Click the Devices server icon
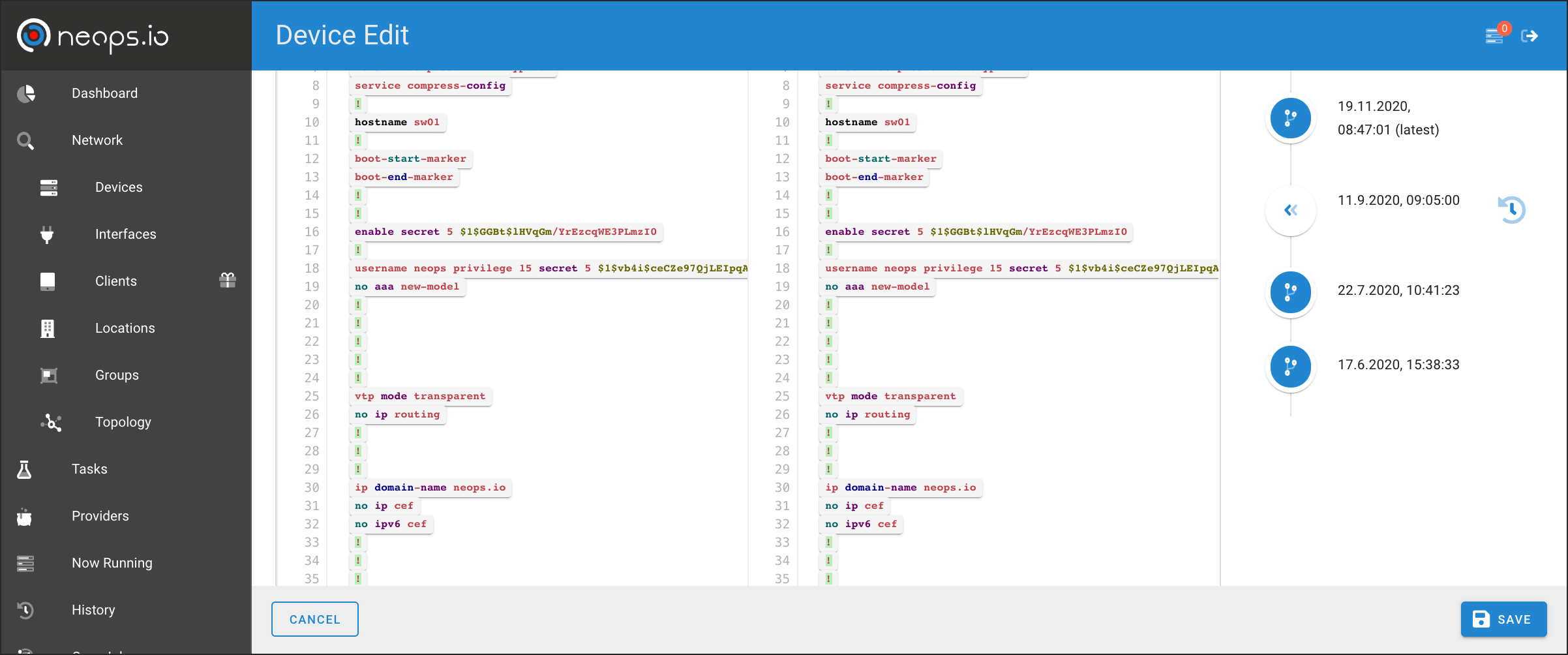 click(49, 187)
